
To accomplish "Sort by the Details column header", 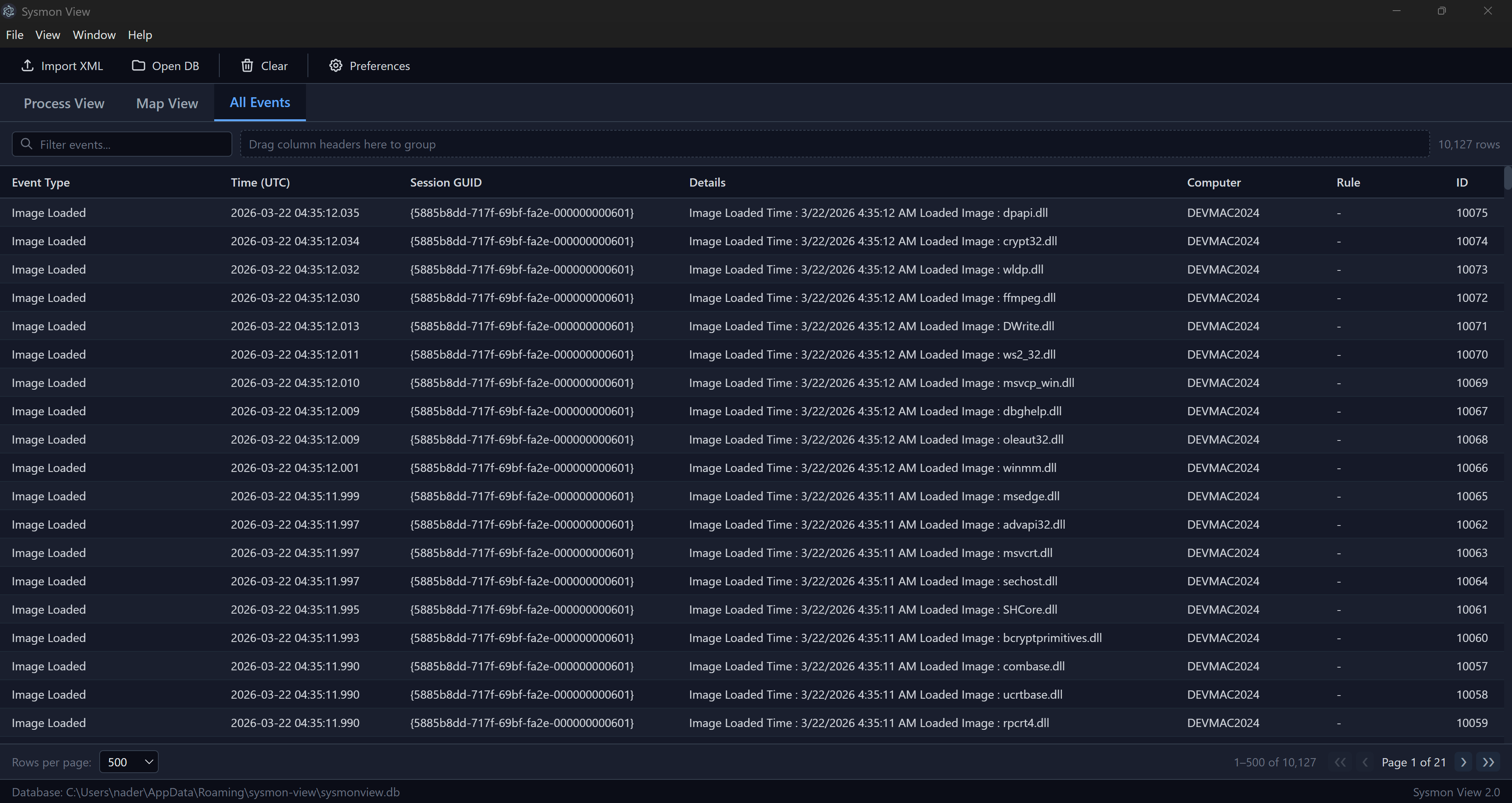I will [x=707, y=183].
